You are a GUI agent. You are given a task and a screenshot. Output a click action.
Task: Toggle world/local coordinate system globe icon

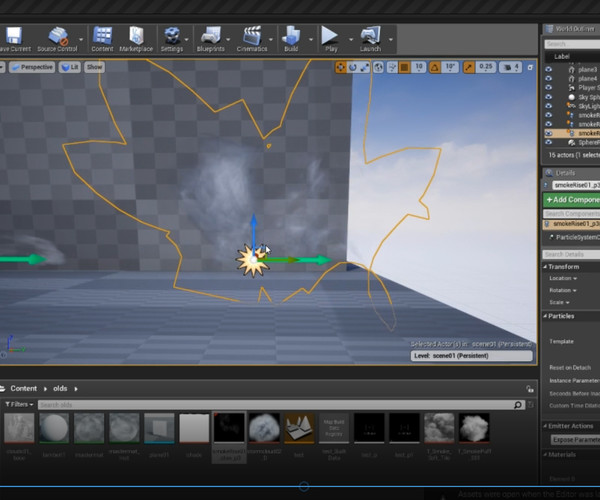[378, 67]
